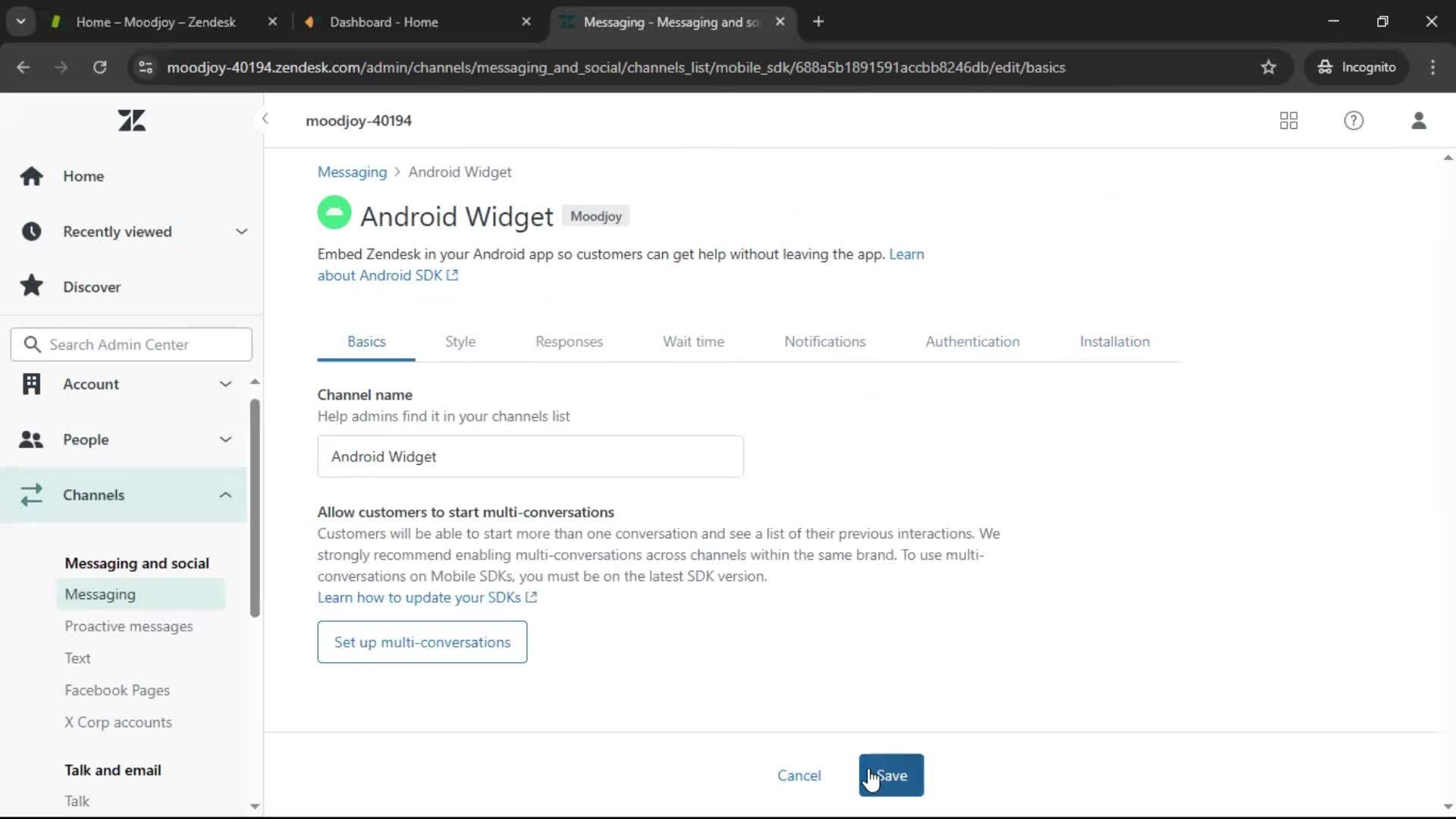This screenshot has height=819, width=1456.
Task: Expand the Recently viewed section
Action: click(241, 231)
